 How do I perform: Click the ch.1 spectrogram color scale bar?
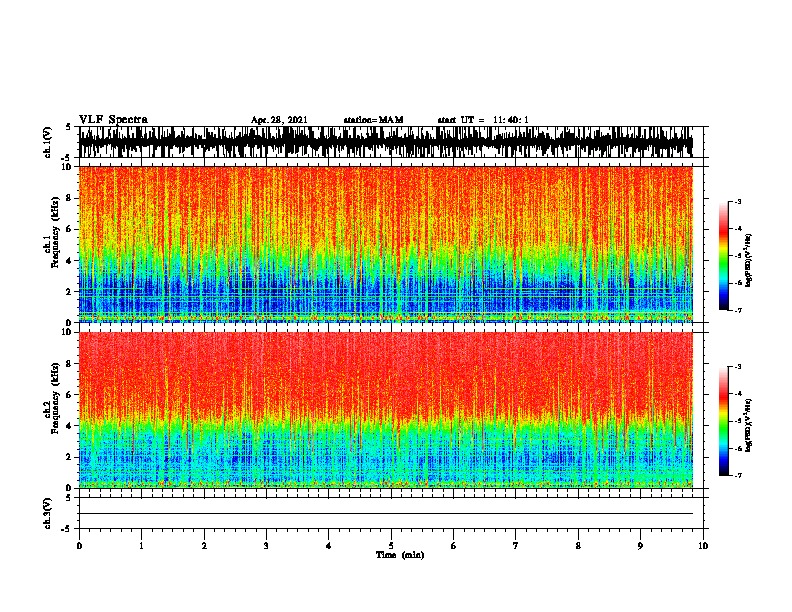(723, 256)
